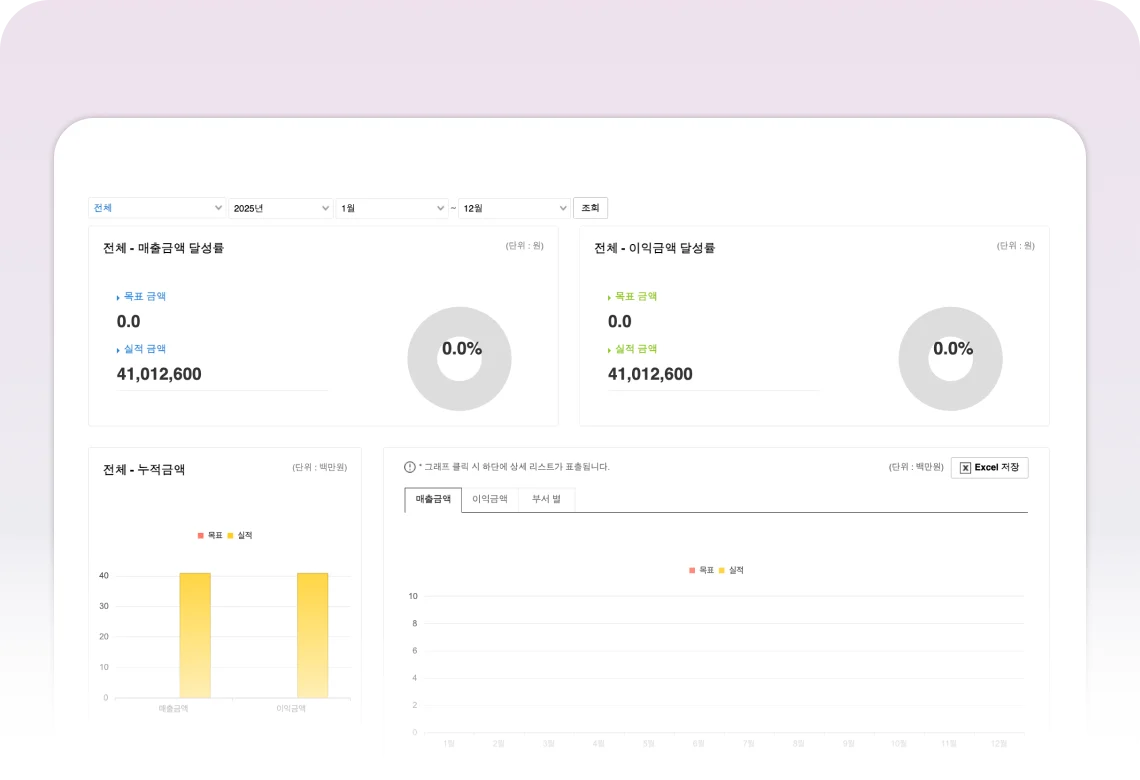Toggle 목표 legend in the 누적금액 chart

point(210,536)
